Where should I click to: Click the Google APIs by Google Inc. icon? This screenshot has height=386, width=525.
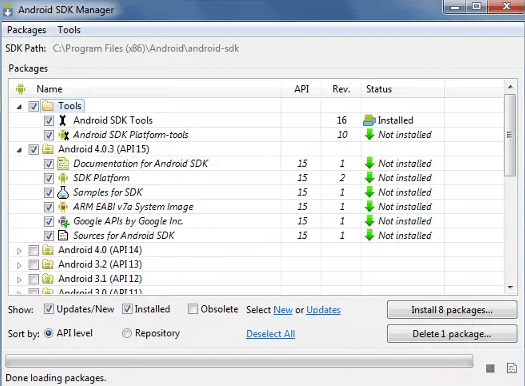point(64,221)
